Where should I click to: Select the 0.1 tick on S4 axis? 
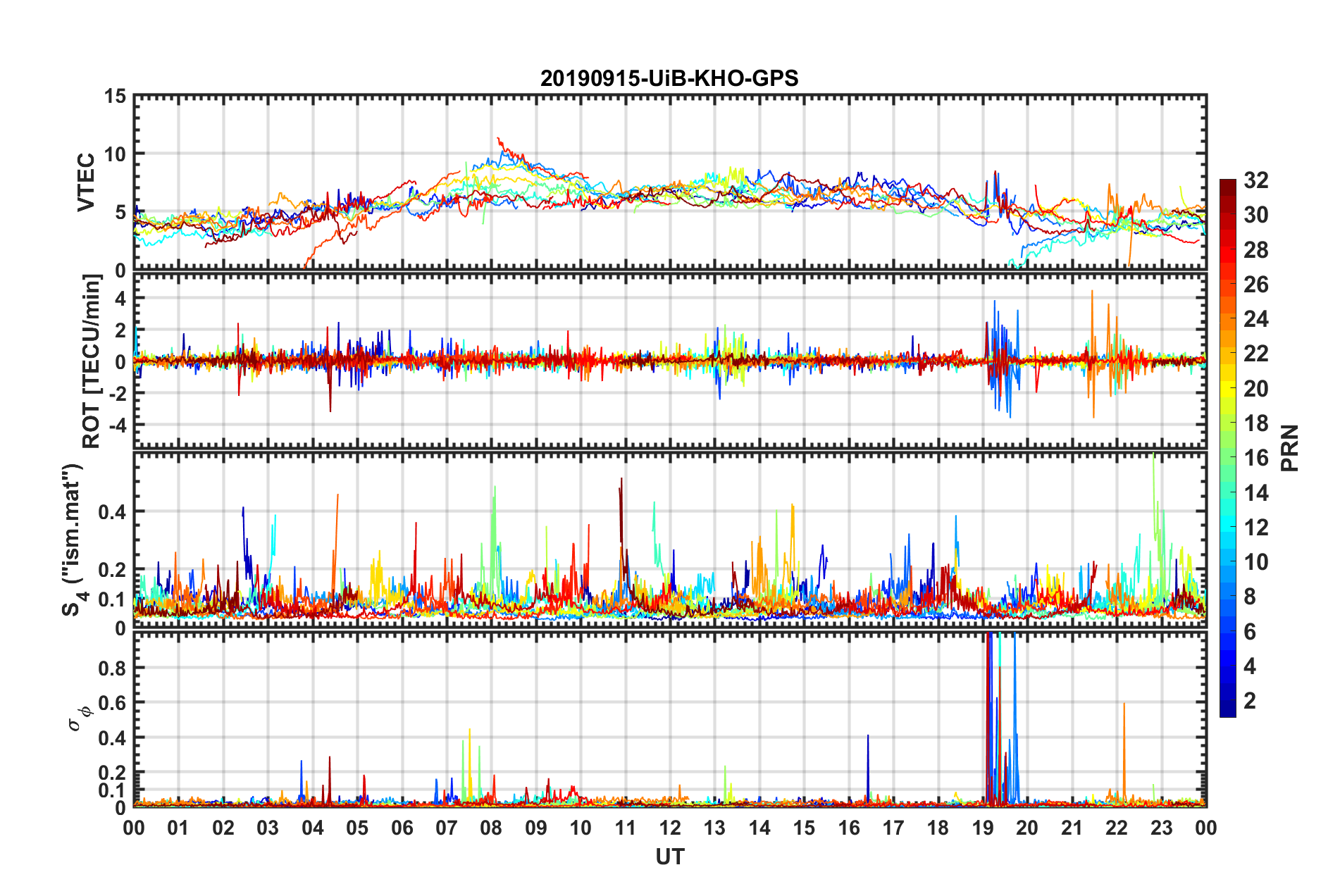pyautogui.click(x=112, y=599)
